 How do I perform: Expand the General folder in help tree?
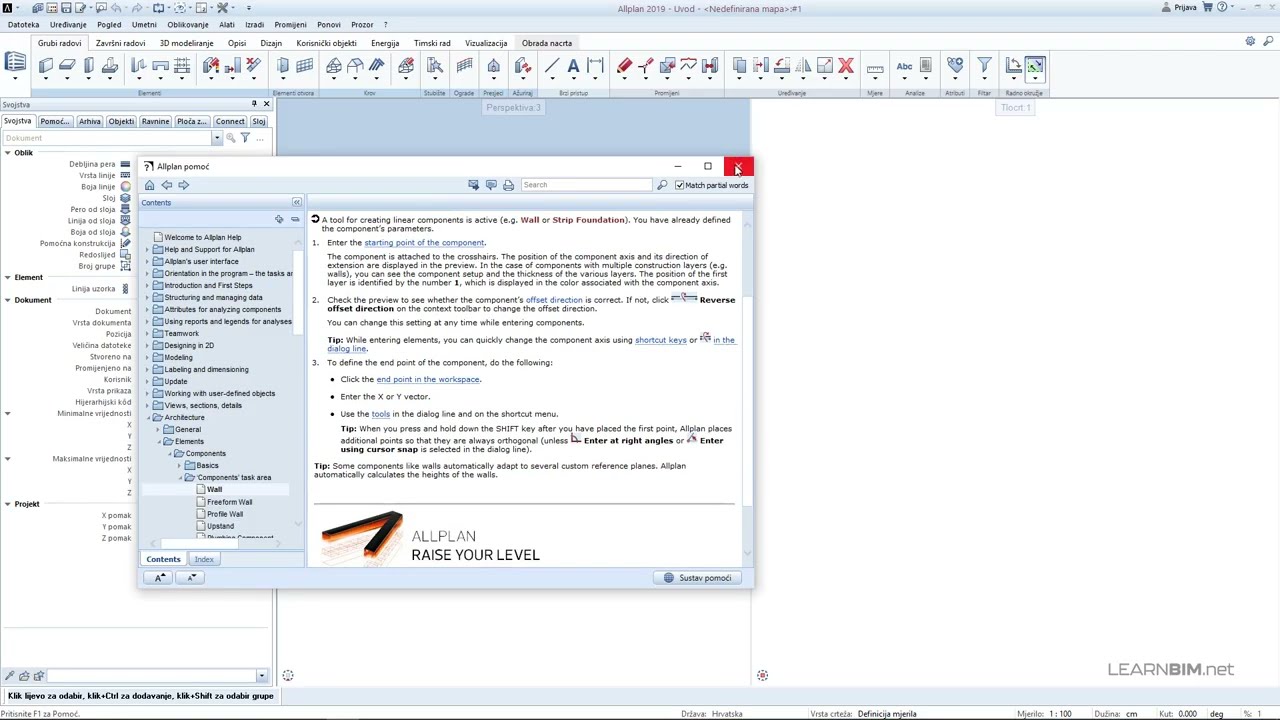click(x=158, y=429)
